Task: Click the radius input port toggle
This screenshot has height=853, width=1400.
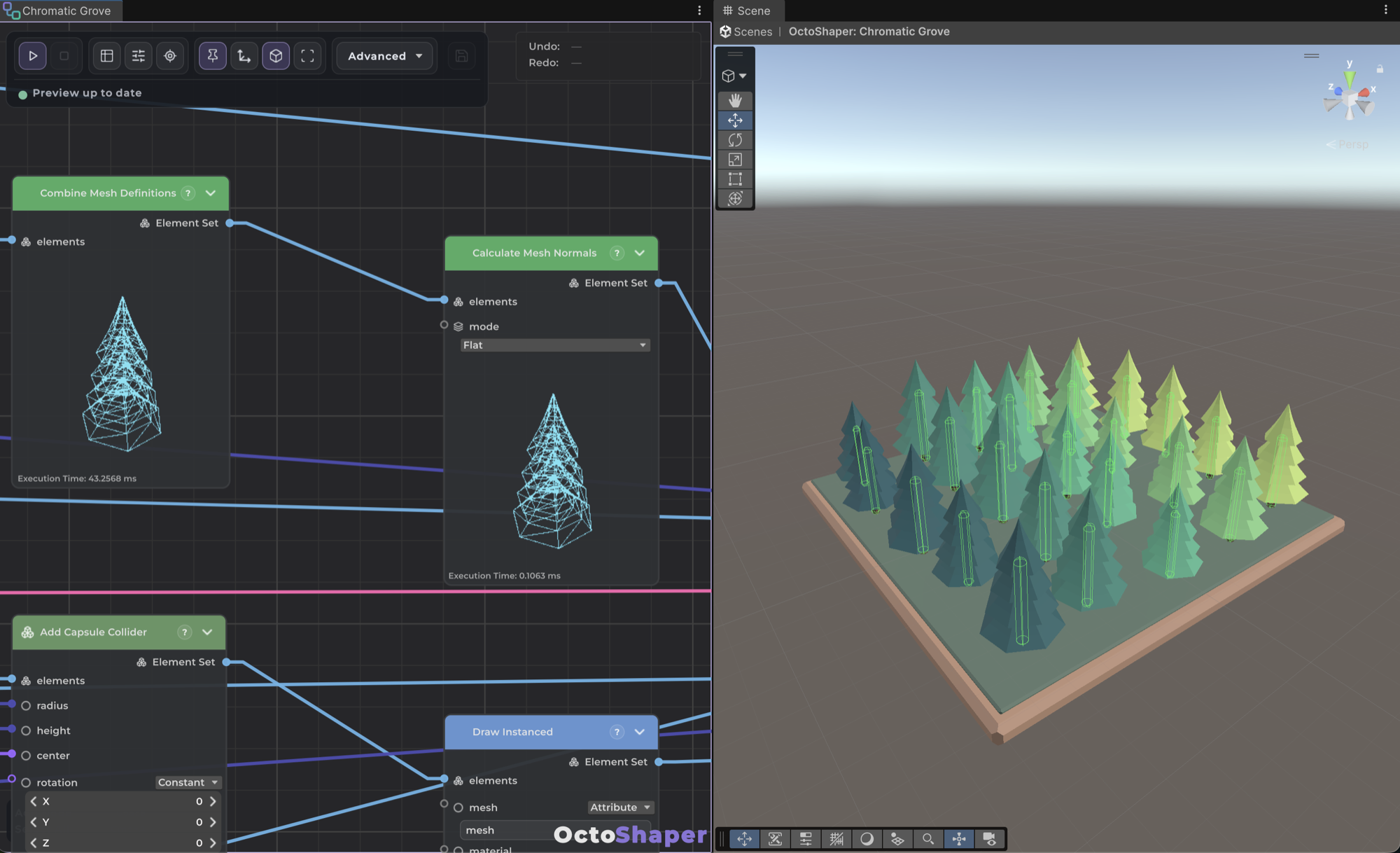Action: [x=26, y=706]
